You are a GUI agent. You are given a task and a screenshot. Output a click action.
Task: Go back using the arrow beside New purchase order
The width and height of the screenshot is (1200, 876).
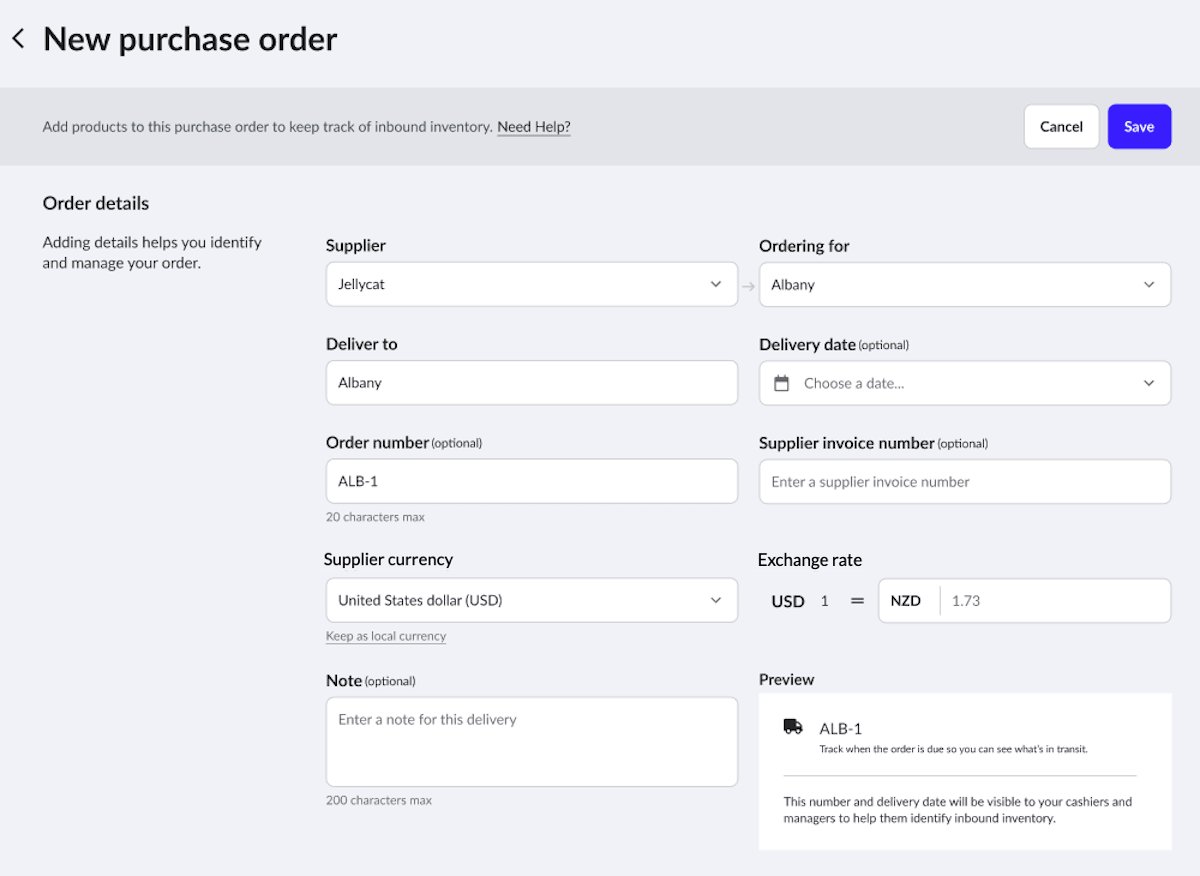[17, 39]
